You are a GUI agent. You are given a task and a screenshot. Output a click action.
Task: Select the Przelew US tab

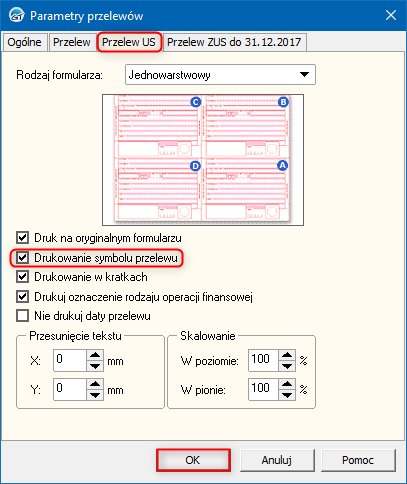tap(129, 42)
